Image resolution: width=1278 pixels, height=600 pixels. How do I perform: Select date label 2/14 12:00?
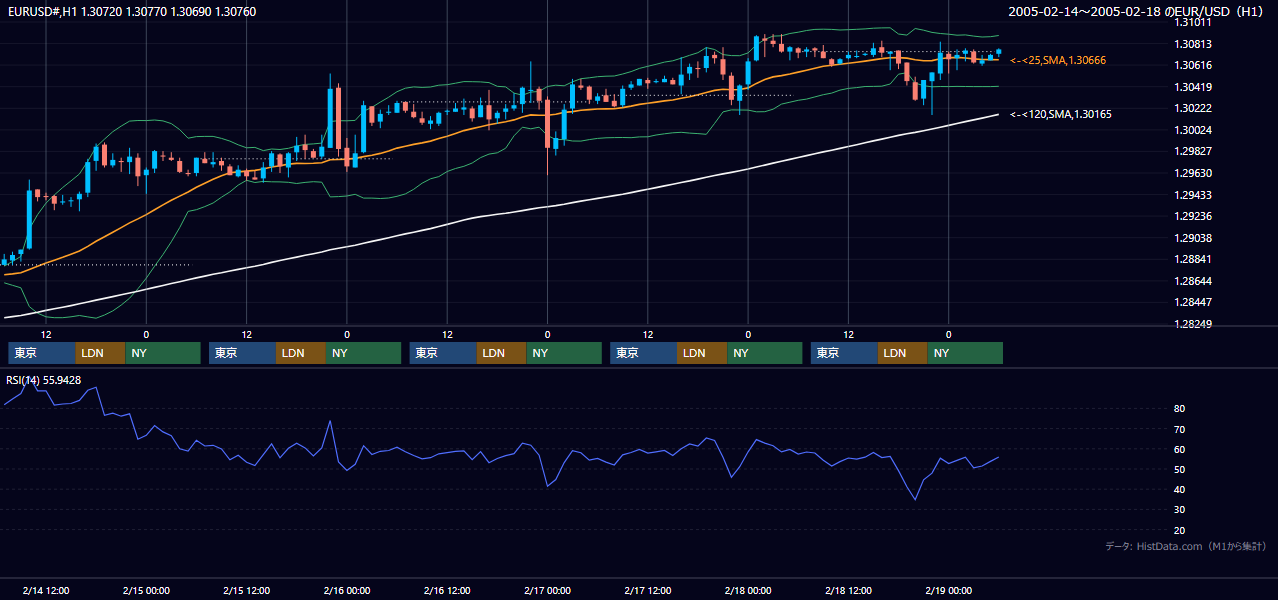[46, 591]
